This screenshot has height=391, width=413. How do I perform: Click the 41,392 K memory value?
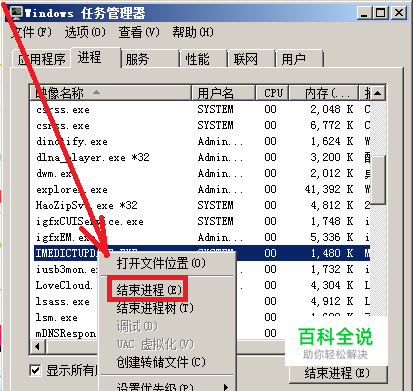329,189
